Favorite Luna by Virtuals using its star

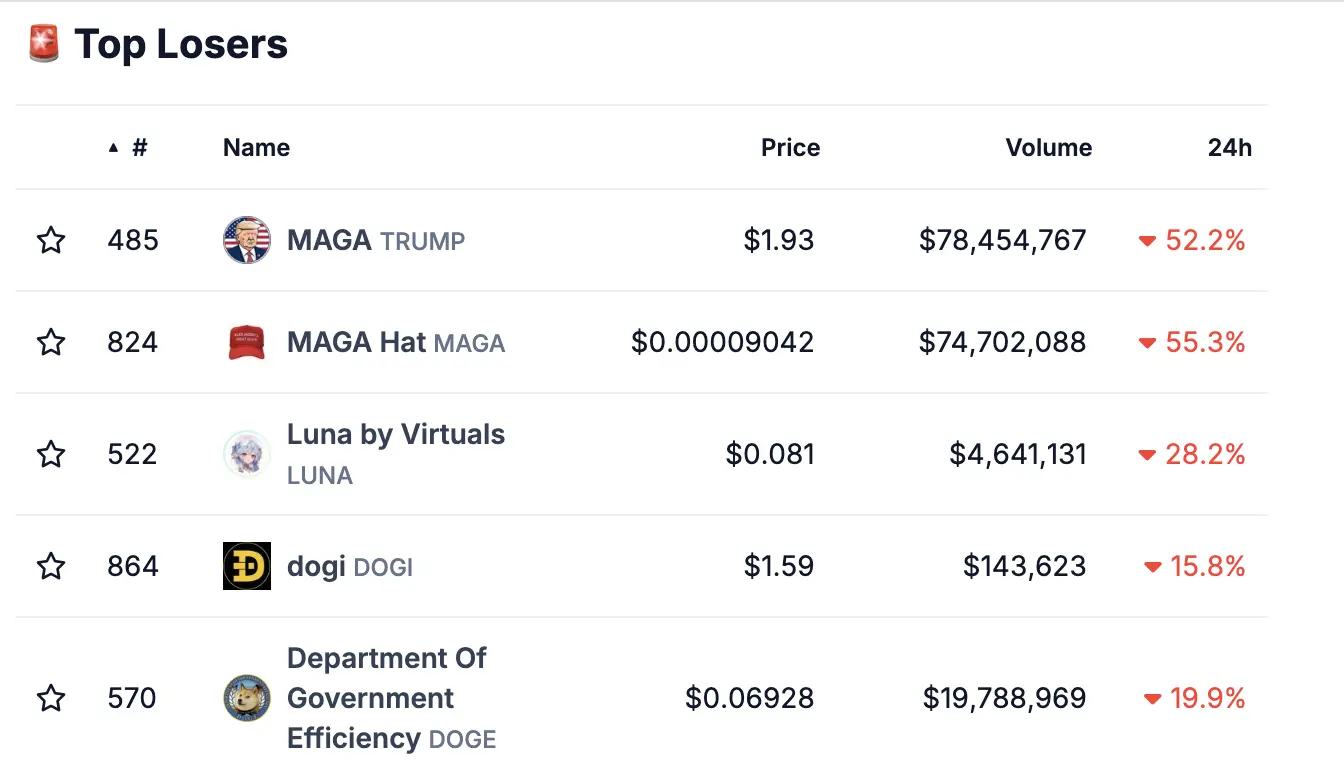coord(51,454)
